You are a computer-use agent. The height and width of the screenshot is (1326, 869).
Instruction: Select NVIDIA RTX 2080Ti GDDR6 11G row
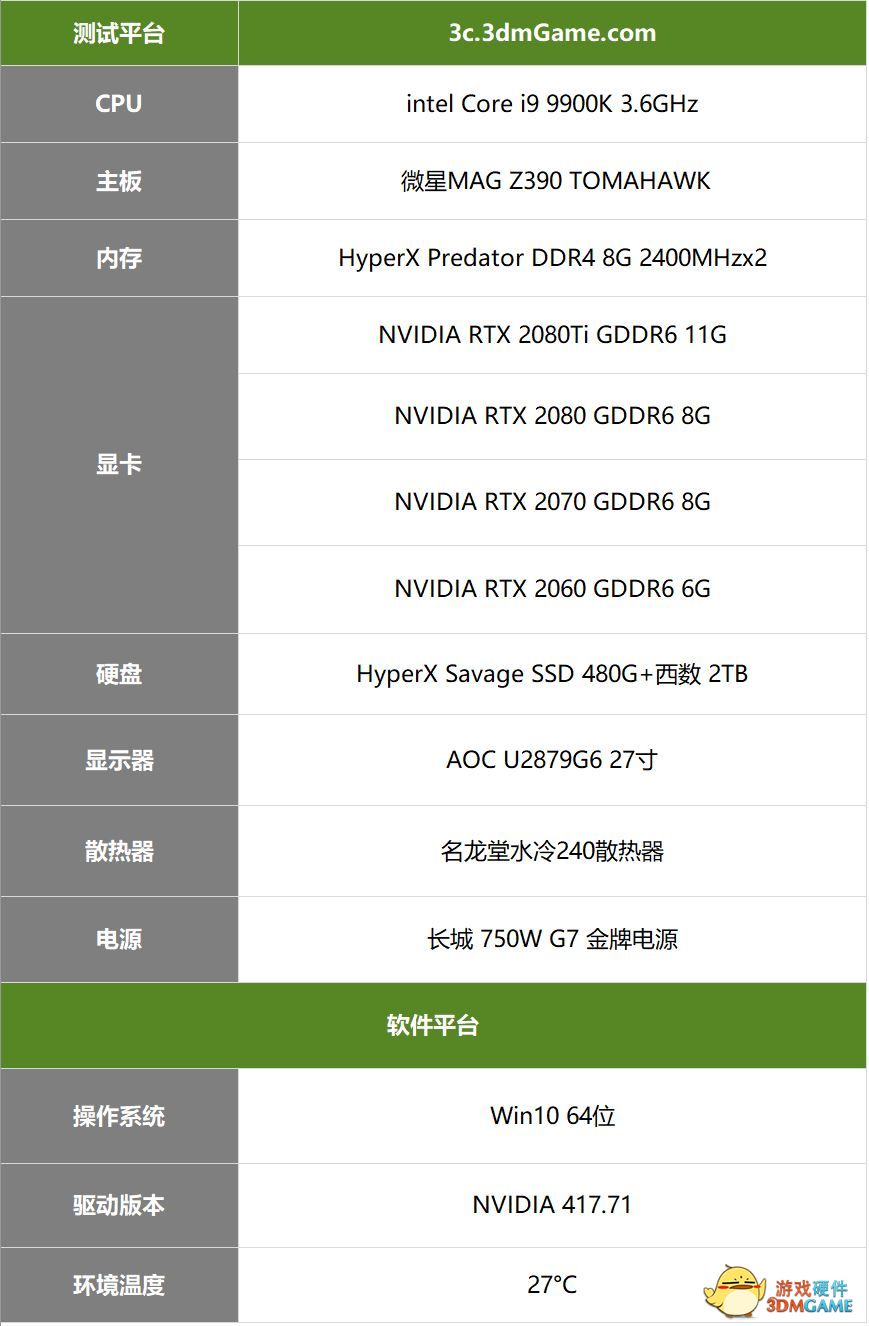click(x=552, y=335)
